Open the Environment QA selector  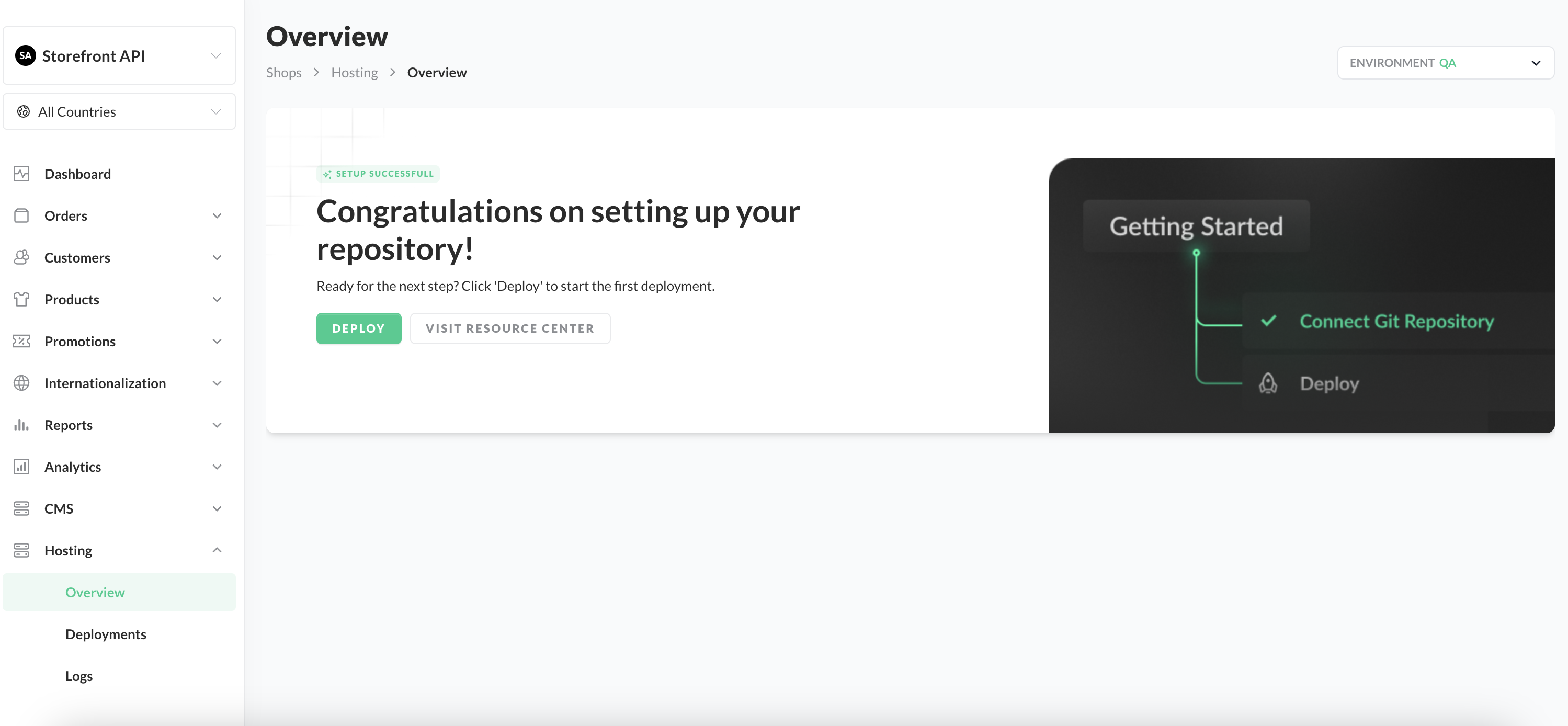tap(1445, 63)
